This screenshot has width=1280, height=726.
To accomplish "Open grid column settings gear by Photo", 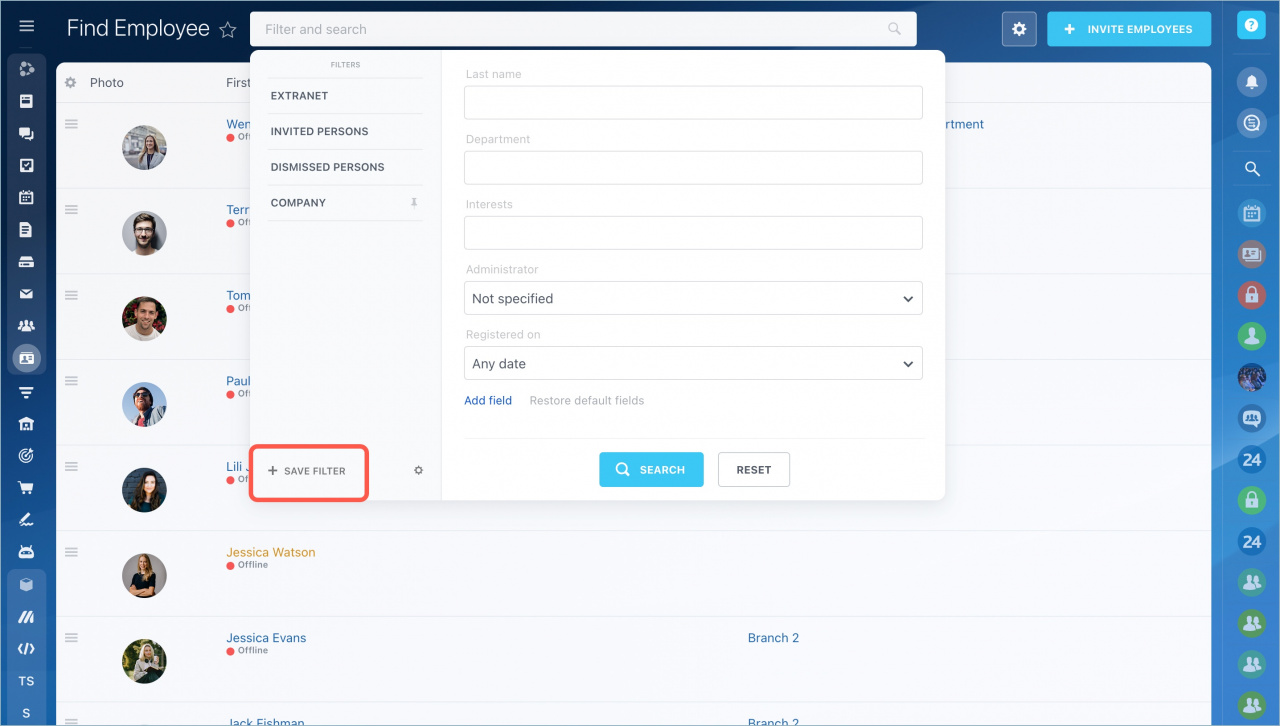I will point(71,83).
